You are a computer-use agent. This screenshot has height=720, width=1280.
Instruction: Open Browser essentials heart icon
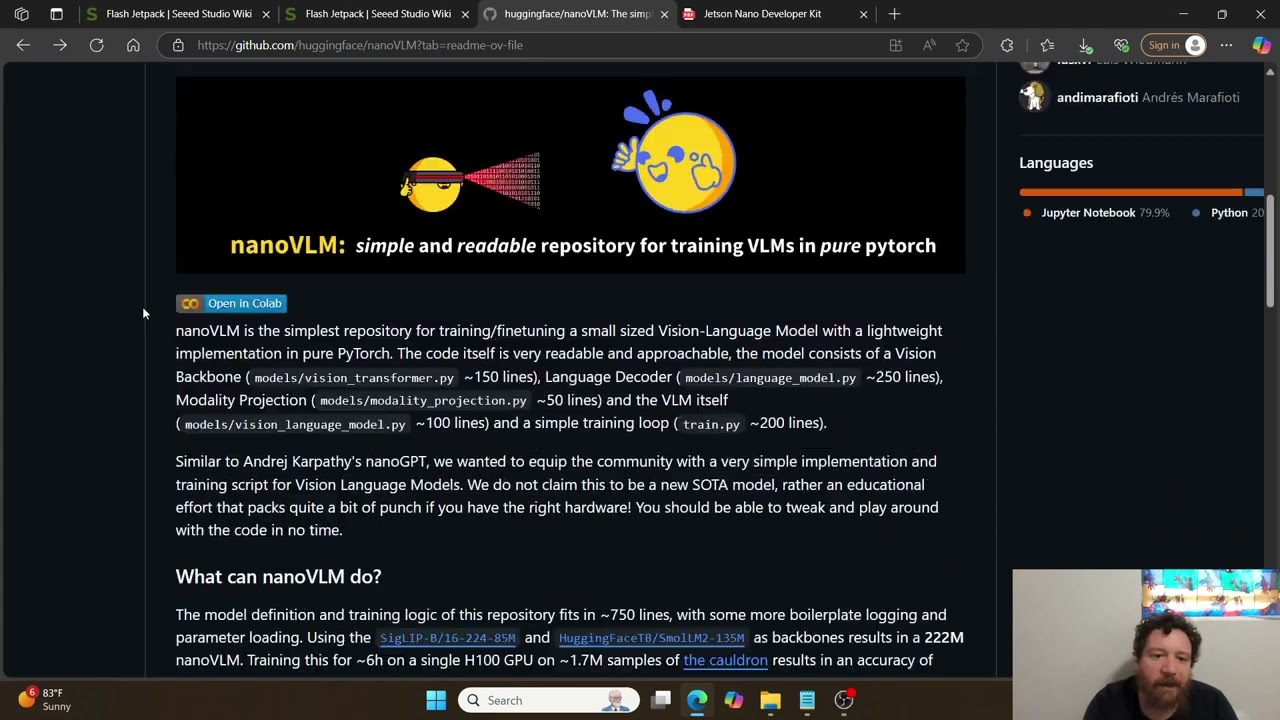click(1121, 45)
